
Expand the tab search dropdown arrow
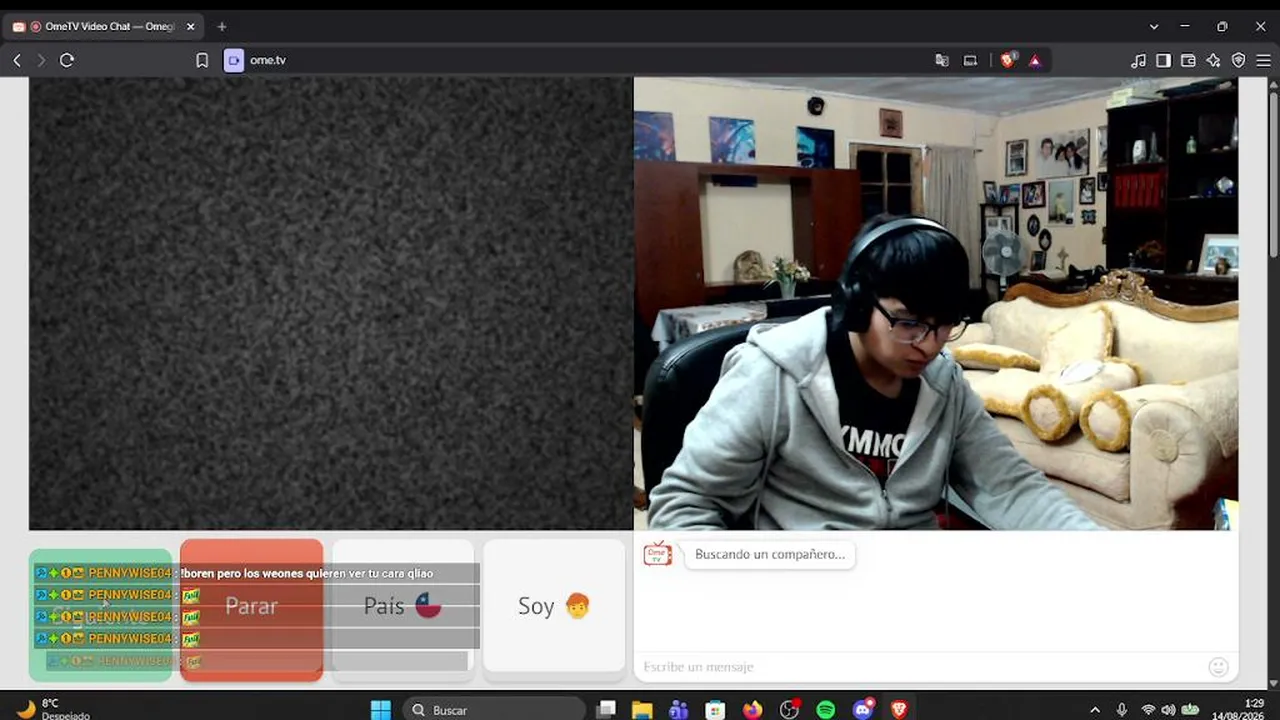(1154, 26)
